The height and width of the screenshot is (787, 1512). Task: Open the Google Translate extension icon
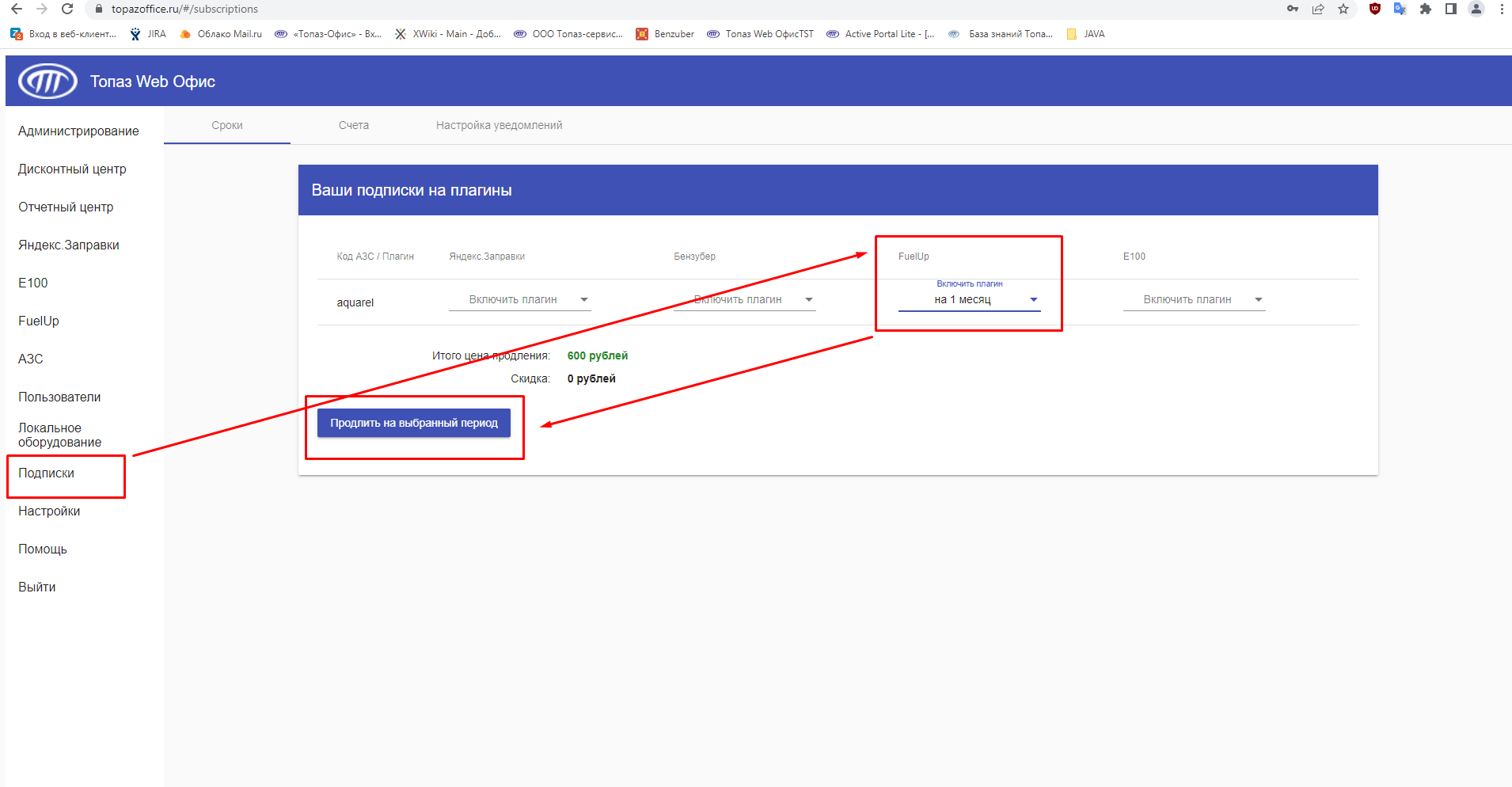click(x=1400, y=9)
